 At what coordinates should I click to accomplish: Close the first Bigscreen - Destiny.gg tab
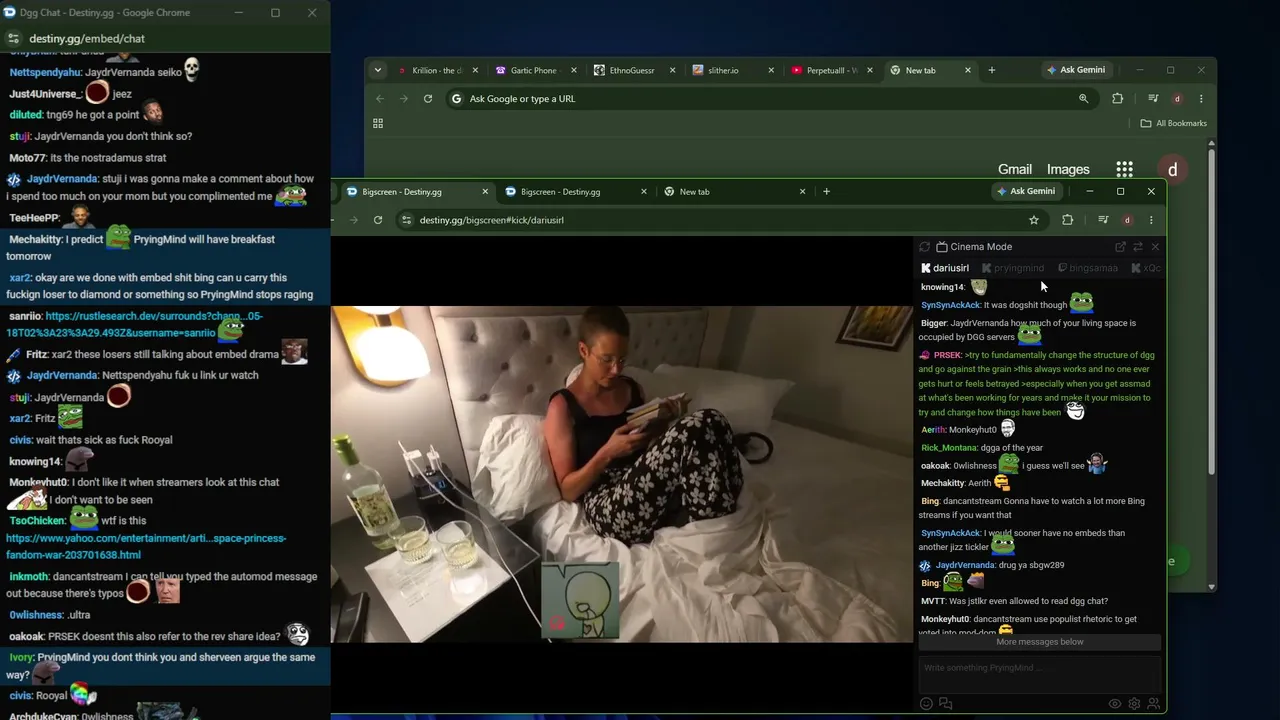click(485, 192)
